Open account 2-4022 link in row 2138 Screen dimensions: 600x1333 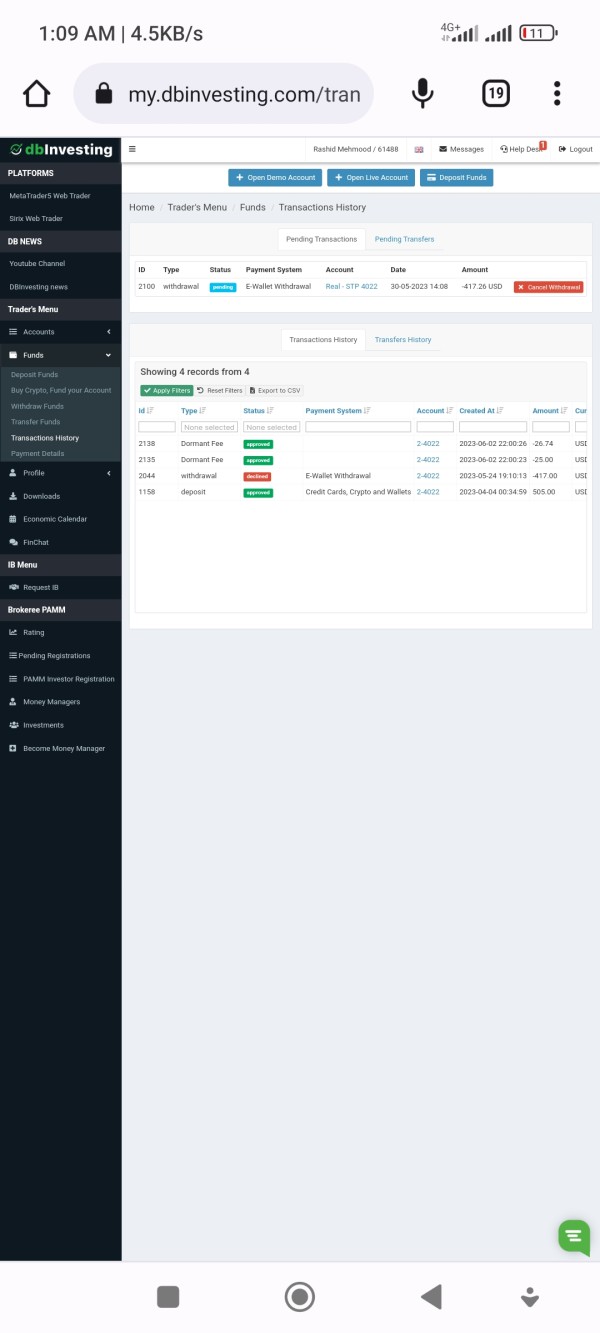428,443
